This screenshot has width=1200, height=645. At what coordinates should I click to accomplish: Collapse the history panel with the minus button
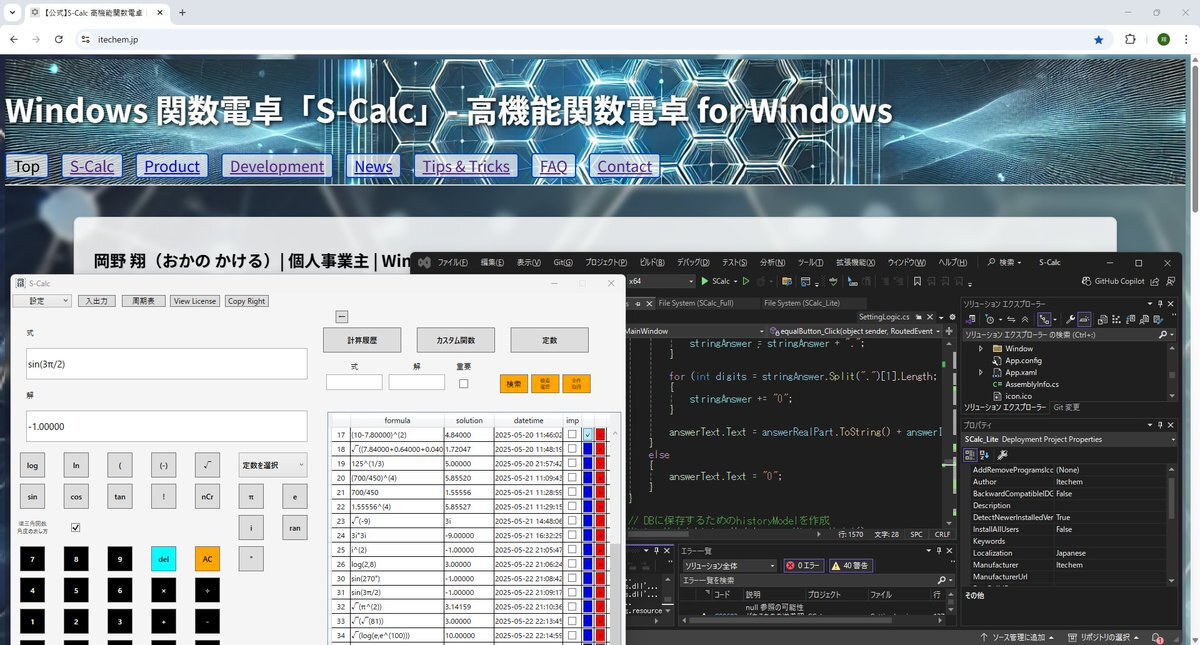pos(341,317)
